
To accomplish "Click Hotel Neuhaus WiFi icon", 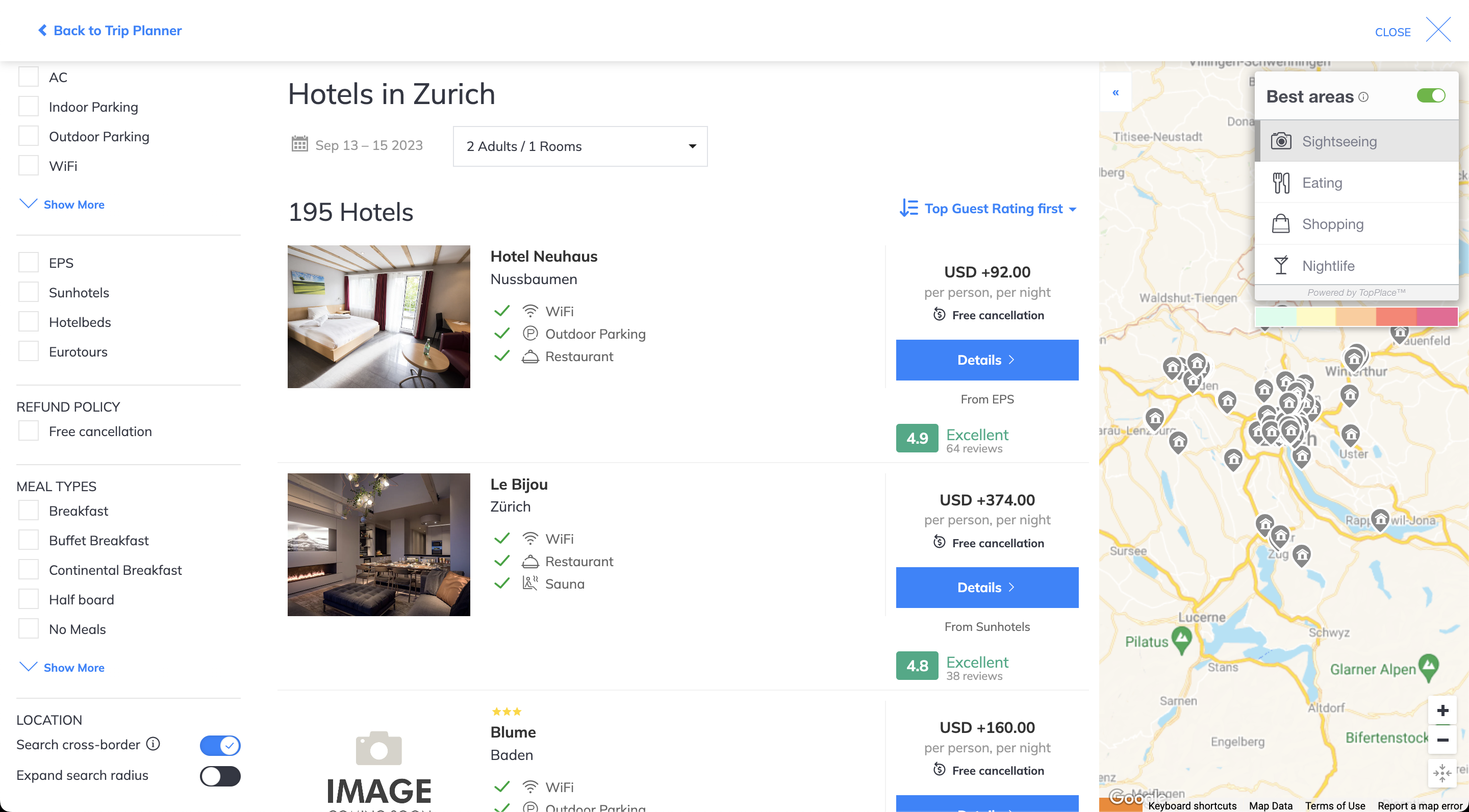I will [530, 311].
